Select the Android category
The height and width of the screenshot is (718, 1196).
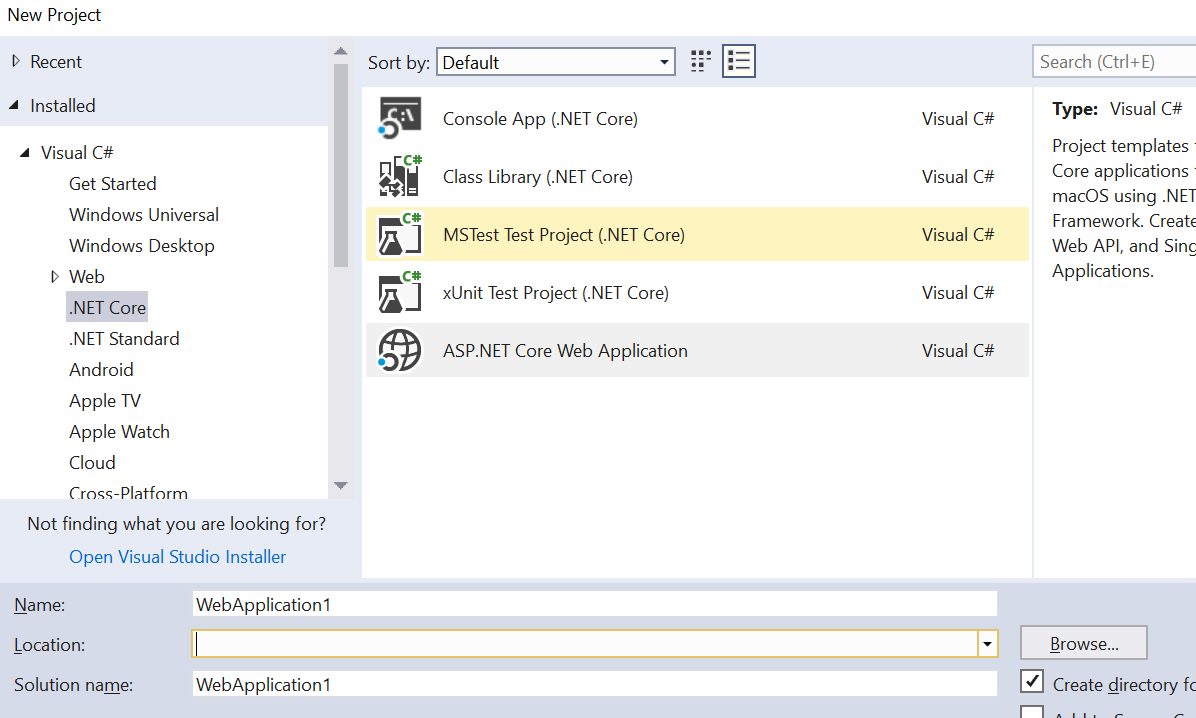[101, 369]
